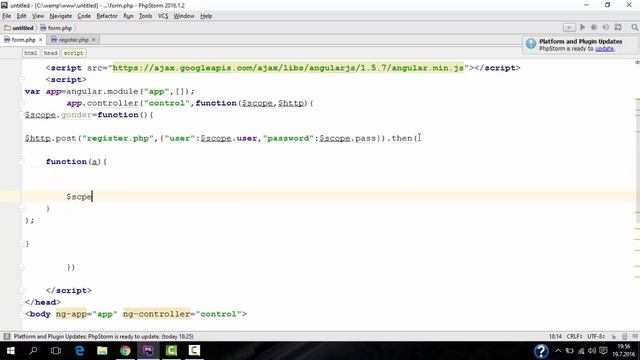Screen dimensions: 640x360
Task: Close the register.php tab
Action: [93, 40]
